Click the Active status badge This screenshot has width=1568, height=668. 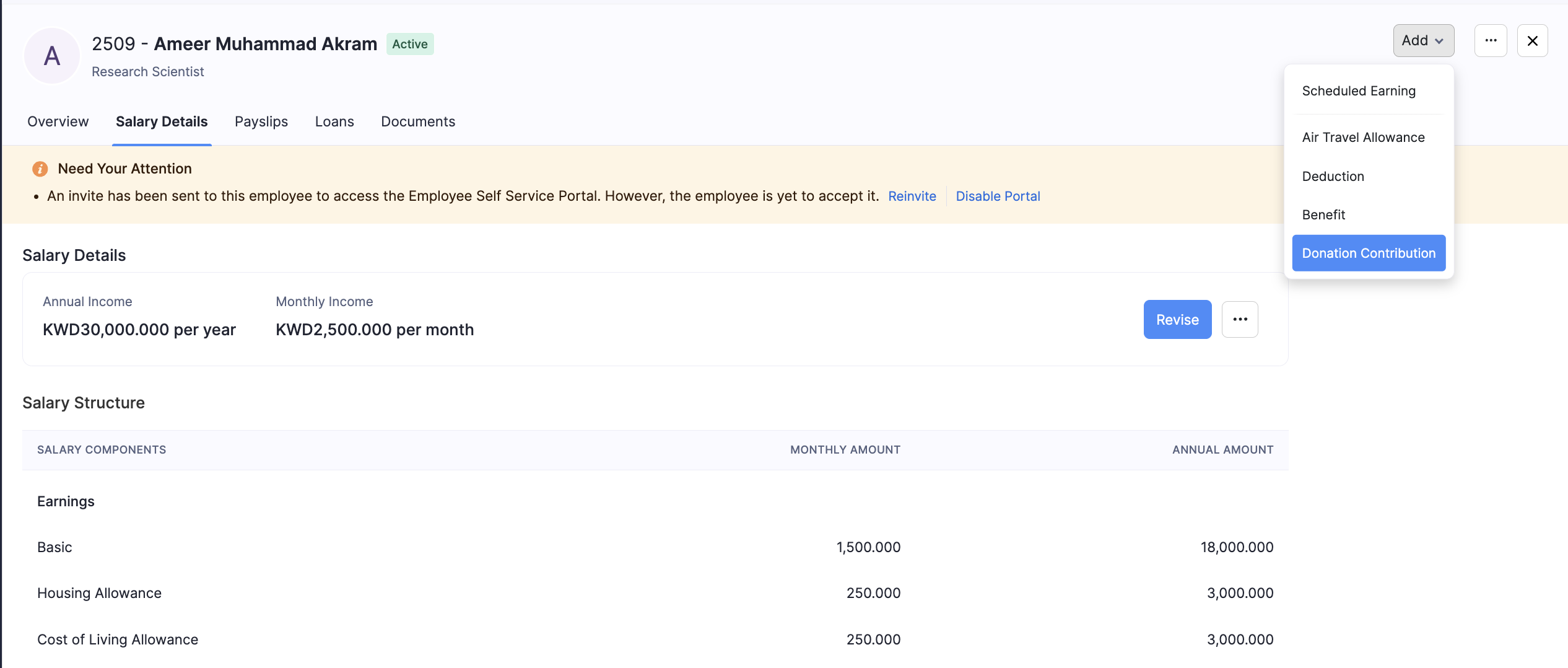coord(410,44)
